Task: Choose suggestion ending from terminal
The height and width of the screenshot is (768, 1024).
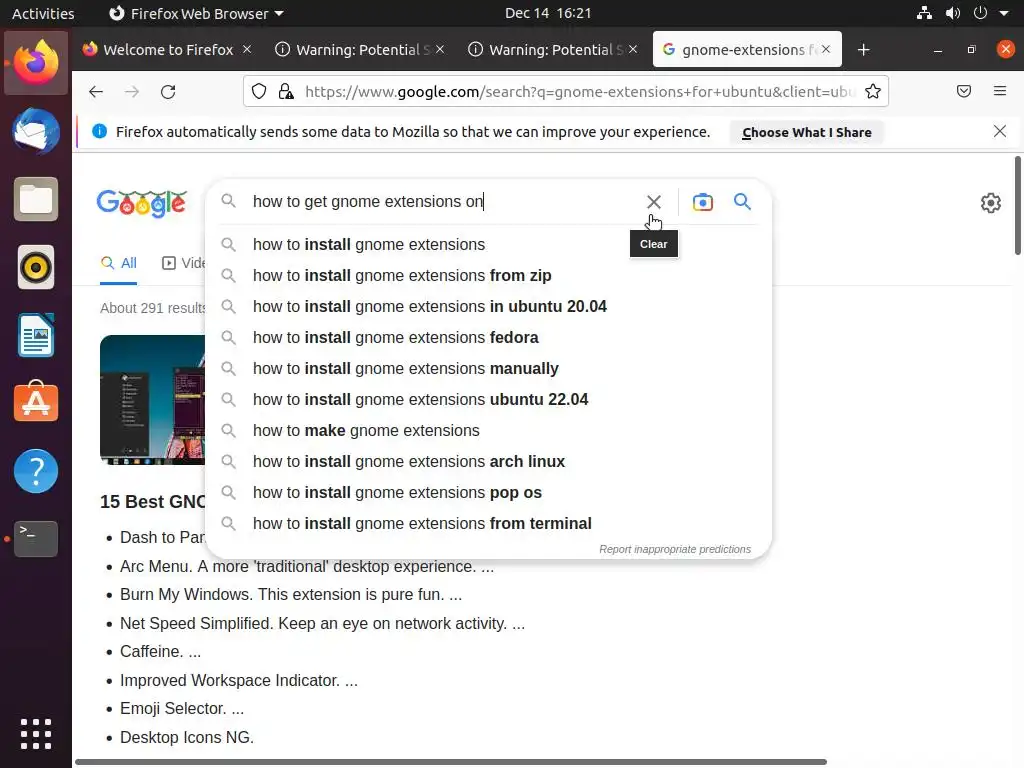Action: tap(488, 524)
